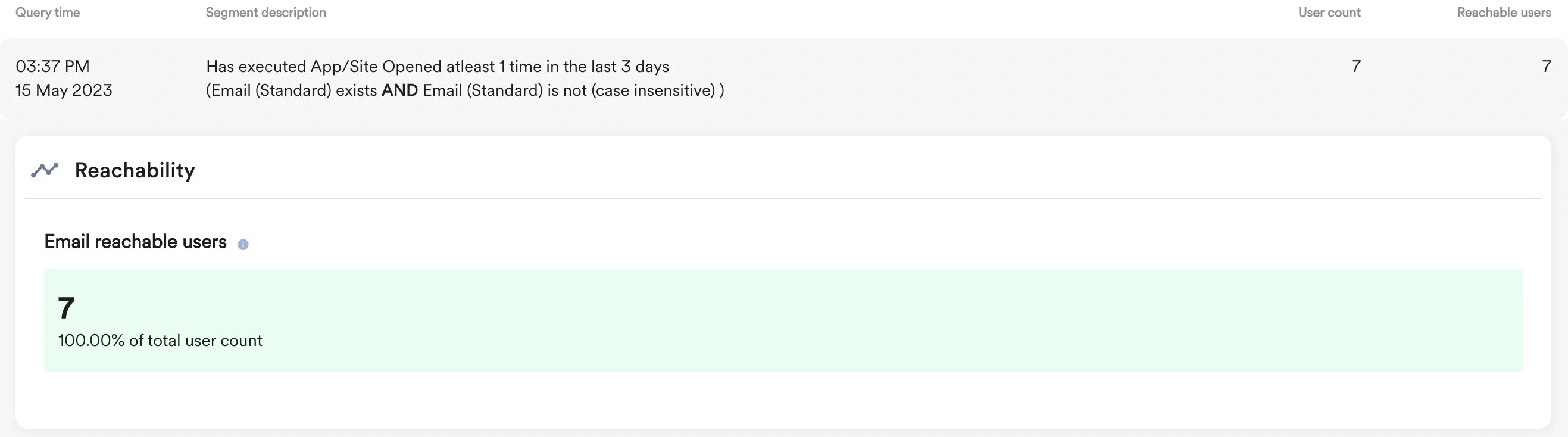1568x437 pixels.
Task: Click the 100.00% of total user count text
Action: click(x=160, y=340)
